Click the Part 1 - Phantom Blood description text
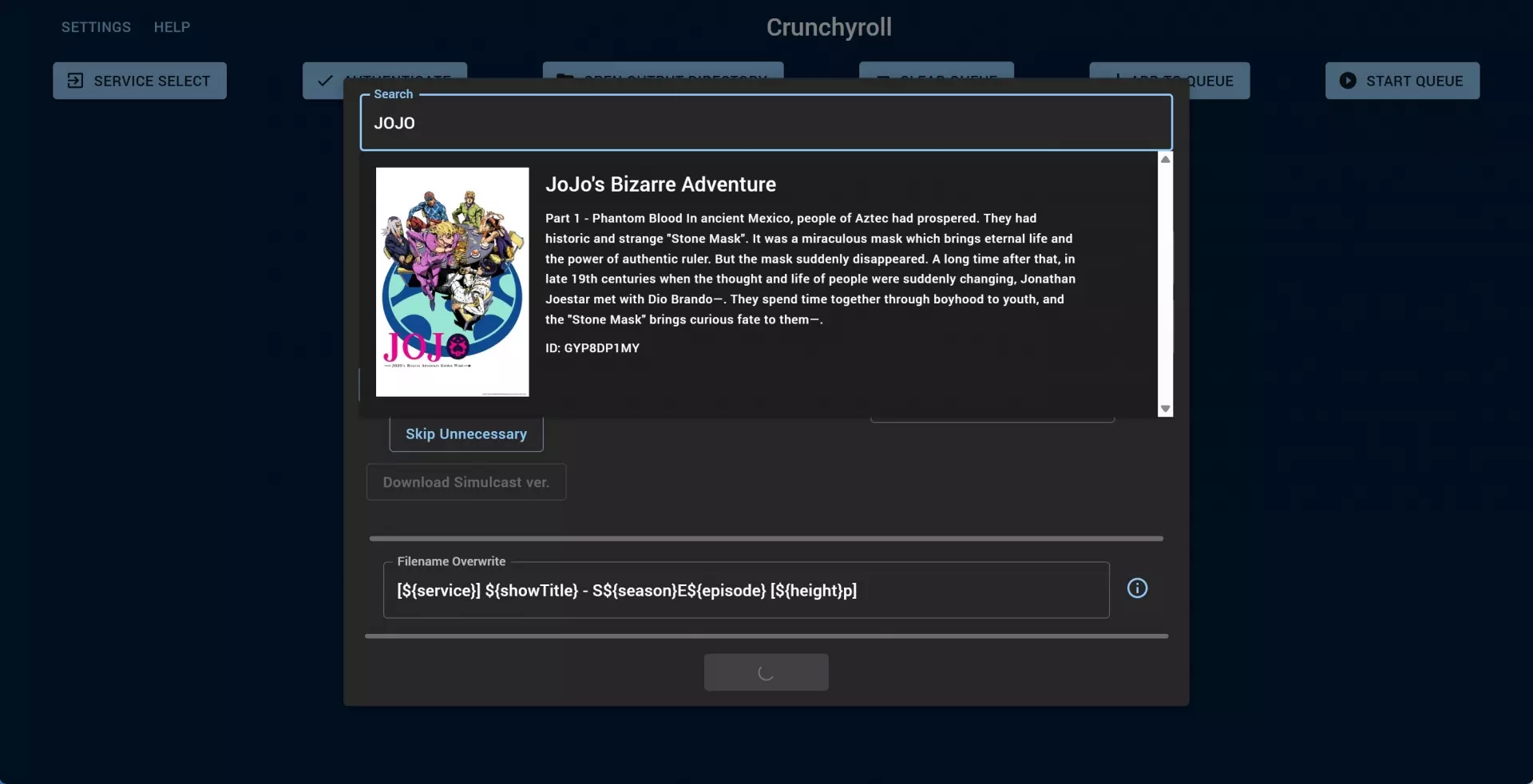Screen dimensions: 1533x784 pos(810,268)
